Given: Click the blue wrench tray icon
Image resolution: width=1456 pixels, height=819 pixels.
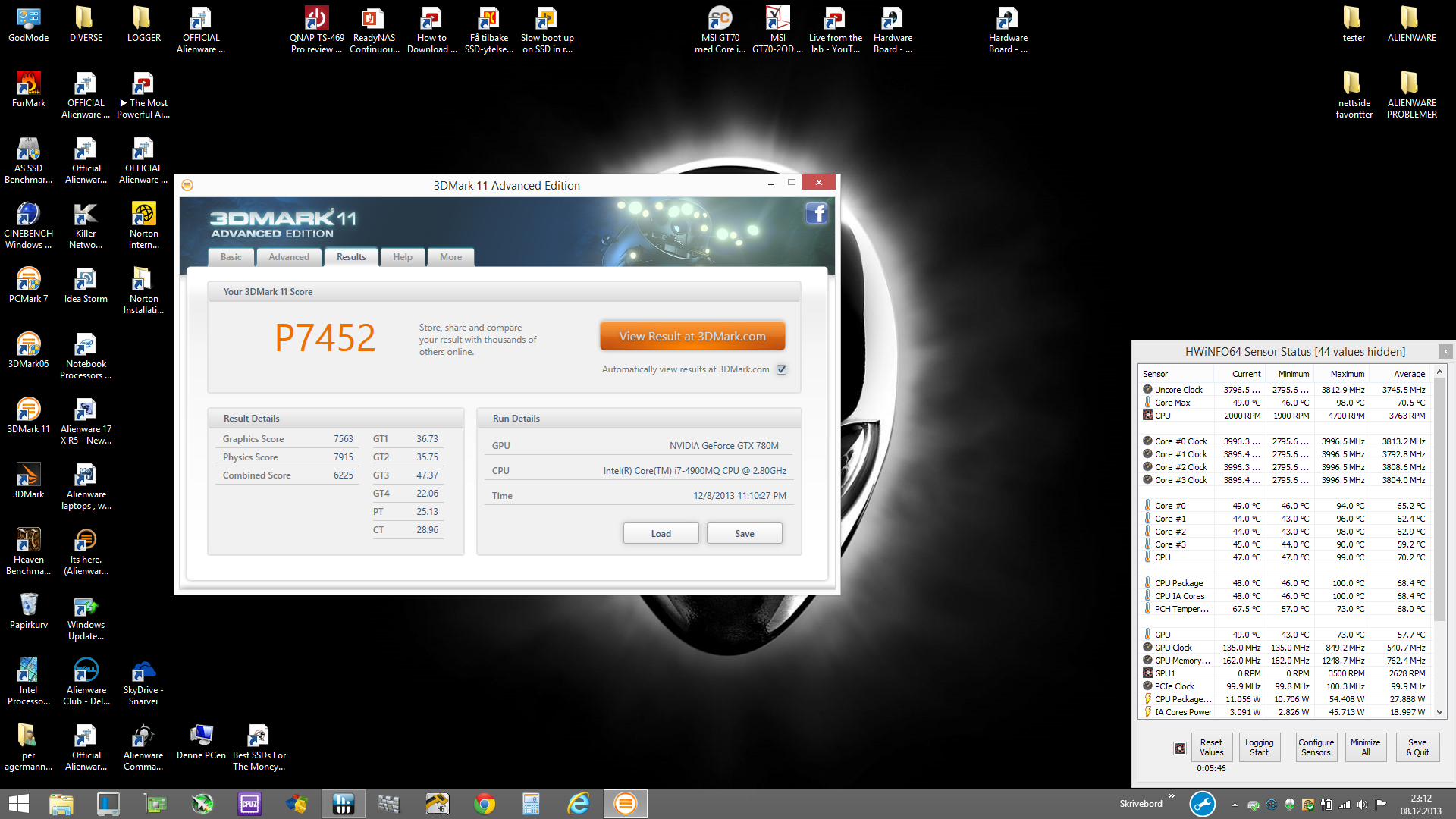Looking at the screenshot, I should point(1202,804).
